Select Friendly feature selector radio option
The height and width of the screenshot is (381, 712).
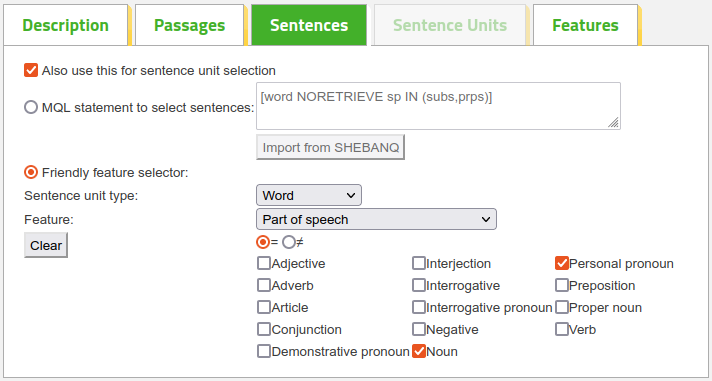point(31,173)
